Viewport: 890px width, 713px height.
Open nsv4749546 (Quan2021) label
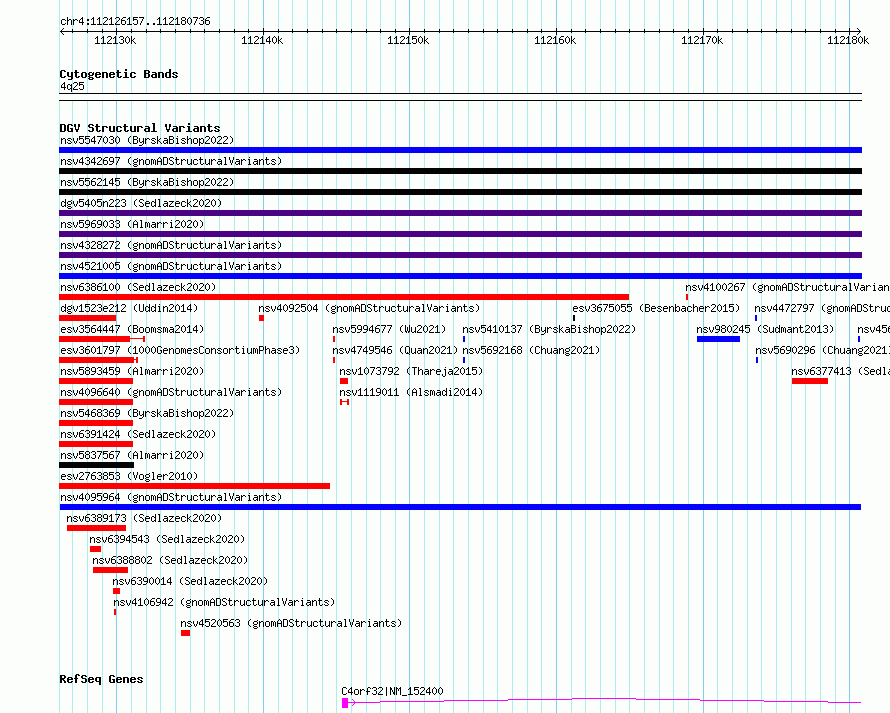pyautogui.click(x=395, y=350)
